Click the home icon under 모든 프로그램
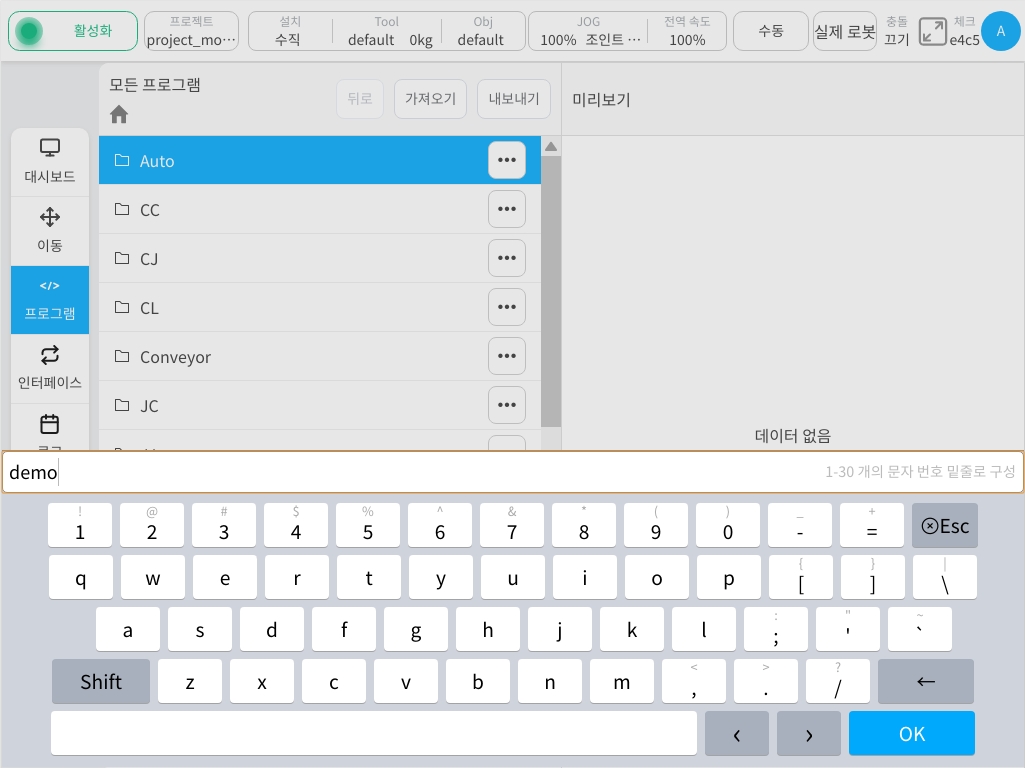1025x768 pixels. point(119,115)
